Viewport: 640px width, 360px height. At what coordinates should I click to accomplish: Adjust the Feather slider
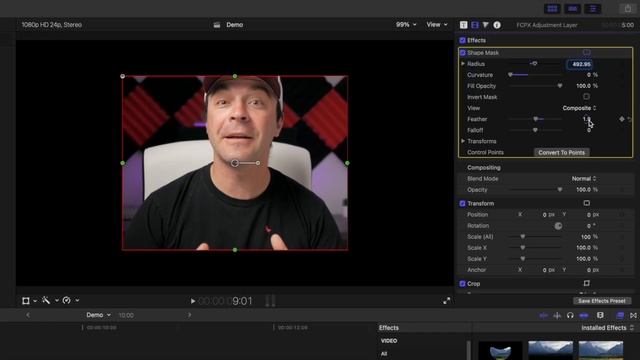(x=535, y=119)
